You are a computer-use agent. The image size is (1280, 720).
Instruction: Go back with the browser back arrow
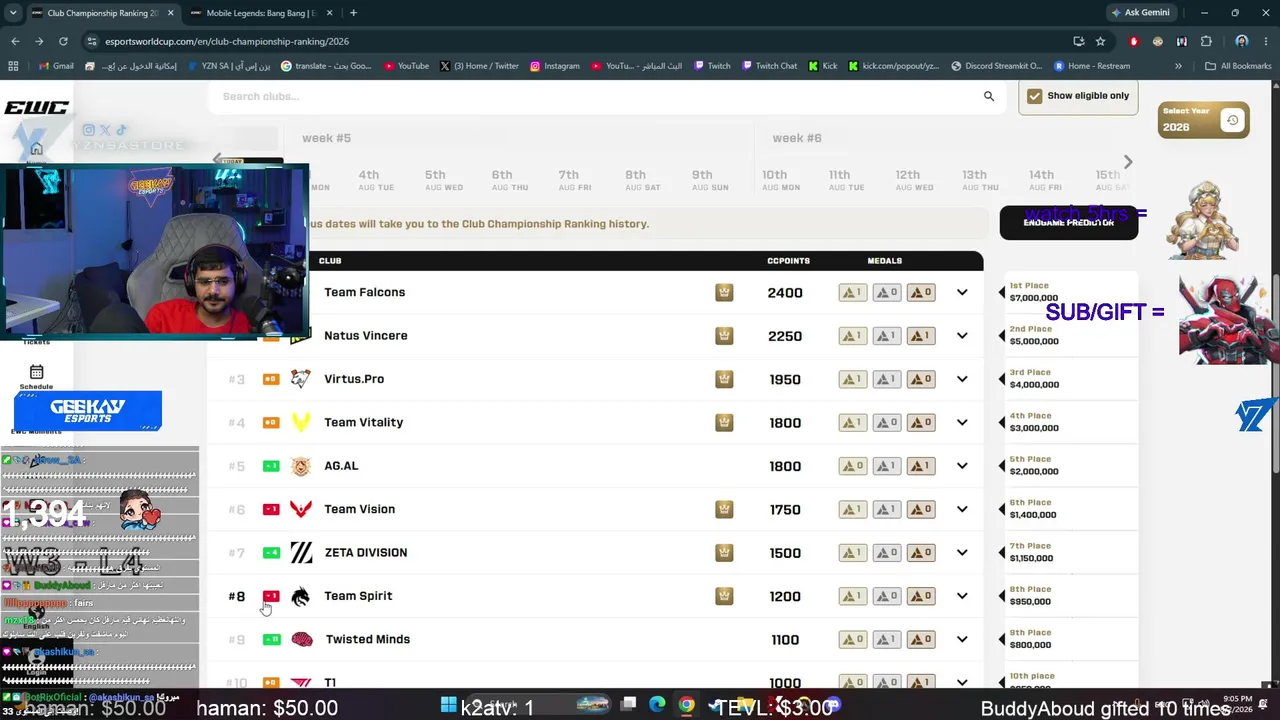point(15,41)
